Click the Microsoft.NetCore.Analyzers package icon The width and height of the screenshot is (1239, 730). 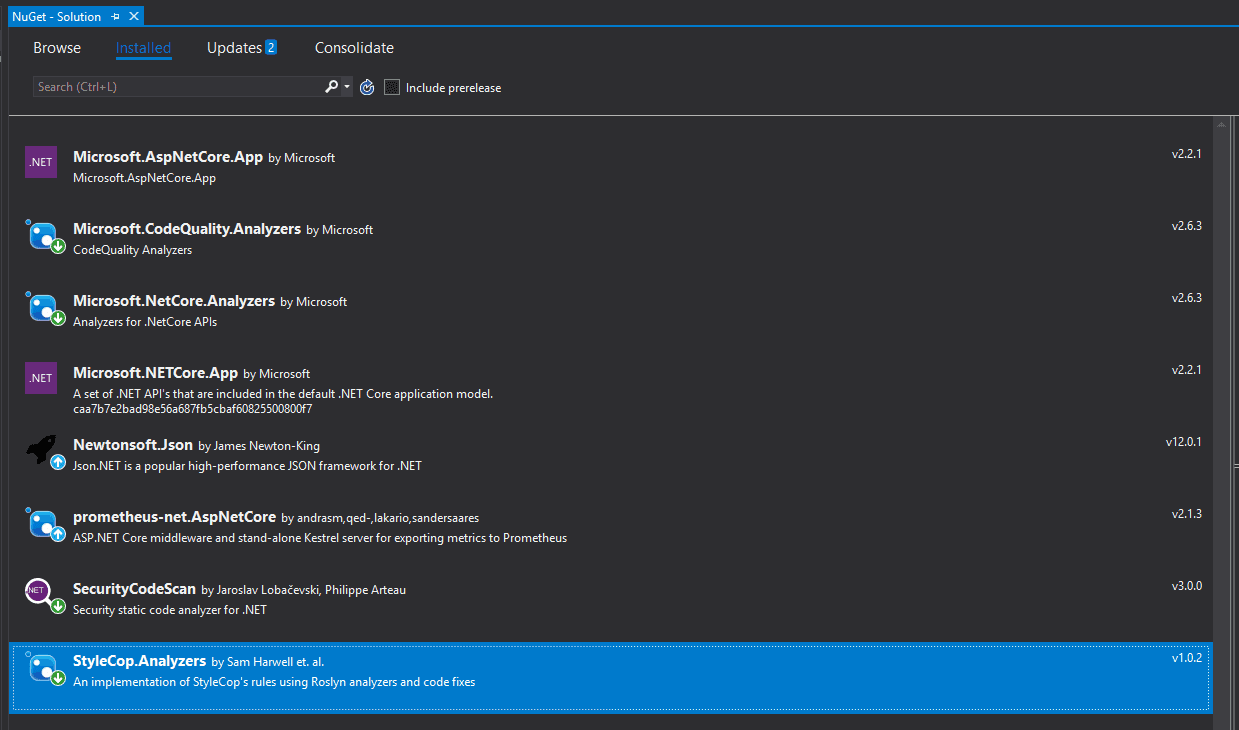[x=44, y=308]
